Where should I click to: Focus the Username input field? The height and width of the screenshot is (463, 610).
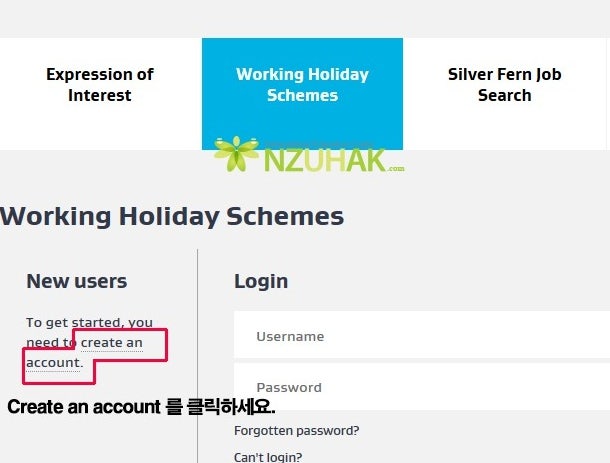click(422, 335)
